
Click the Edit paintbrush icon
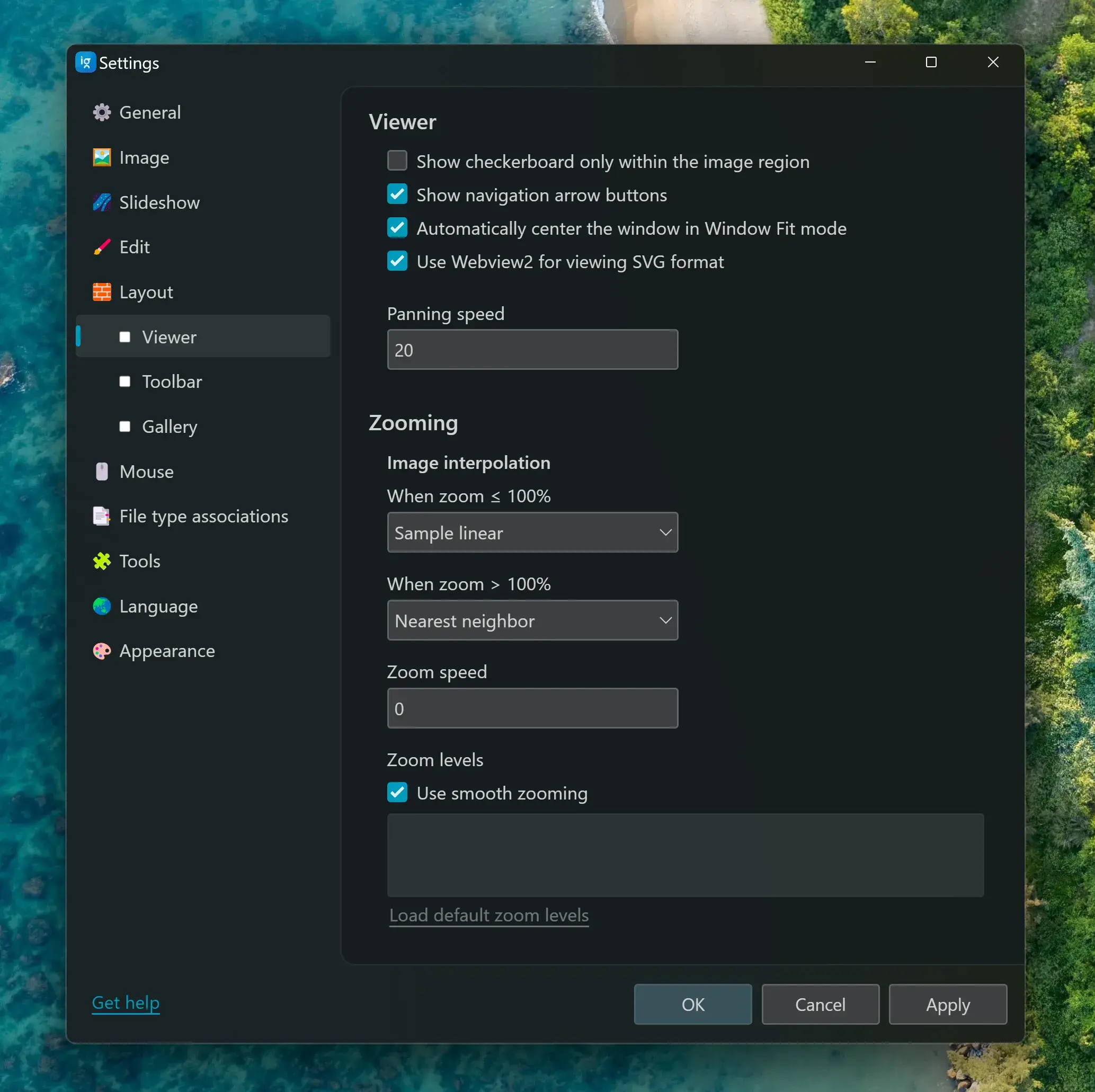(x=102, y=247)
